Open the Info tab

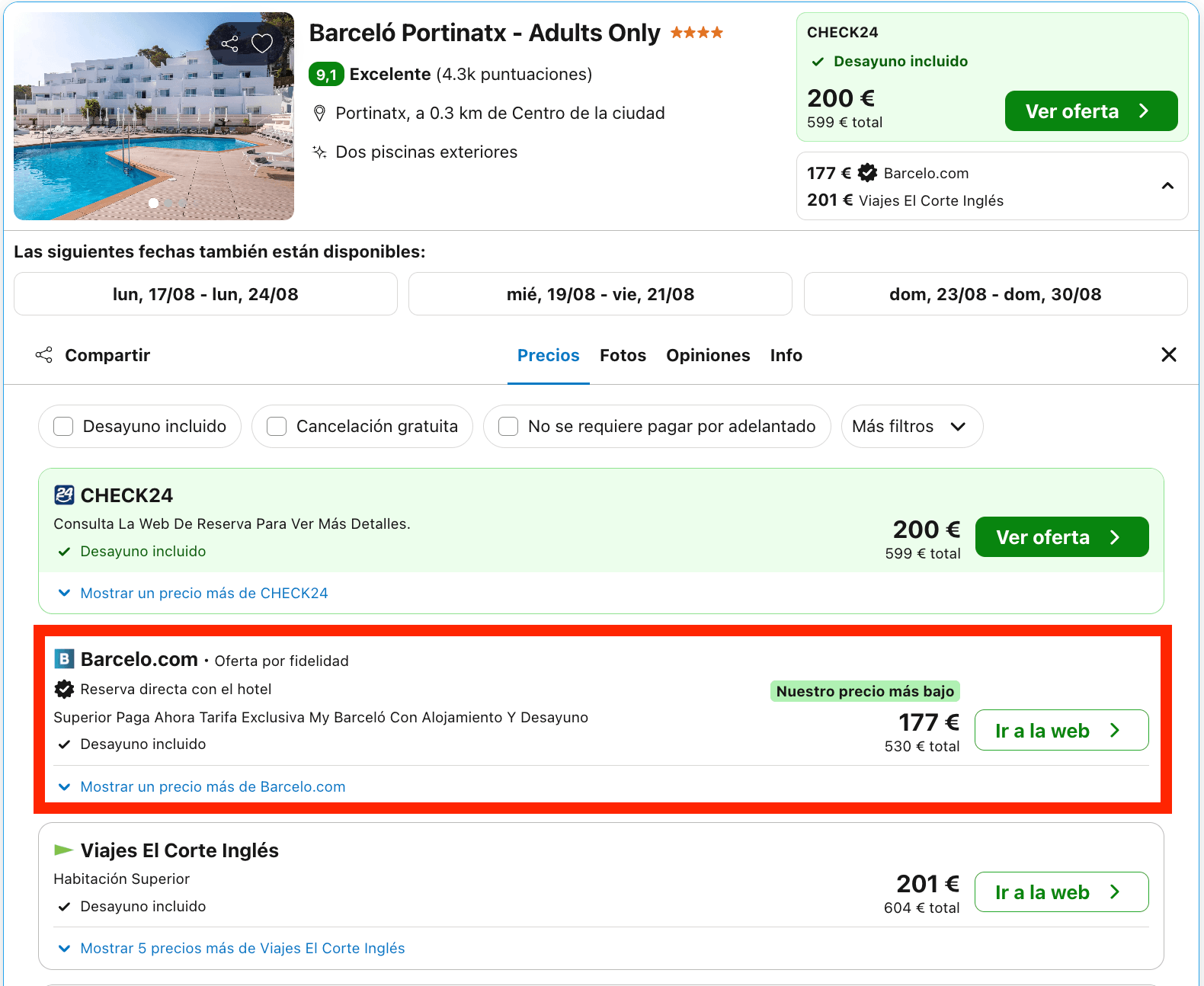pos(786,355)
